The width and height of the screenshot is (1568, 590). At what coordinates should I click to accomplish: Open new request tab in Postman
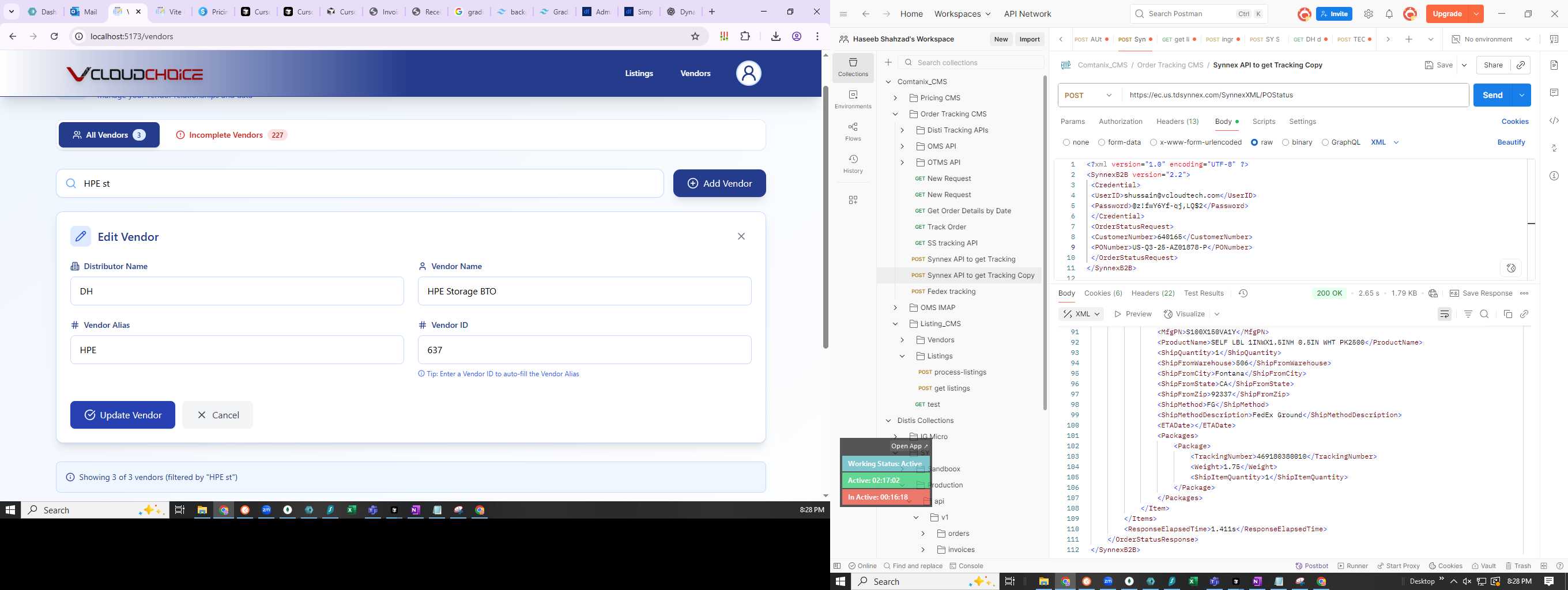(x=1408, y=39)
